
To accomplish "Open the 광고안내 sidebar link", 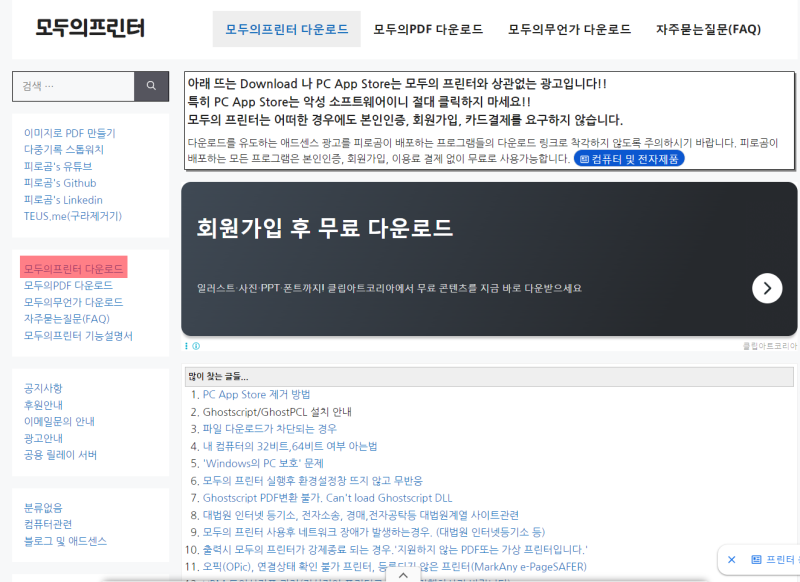I will (x=43, y=438).
